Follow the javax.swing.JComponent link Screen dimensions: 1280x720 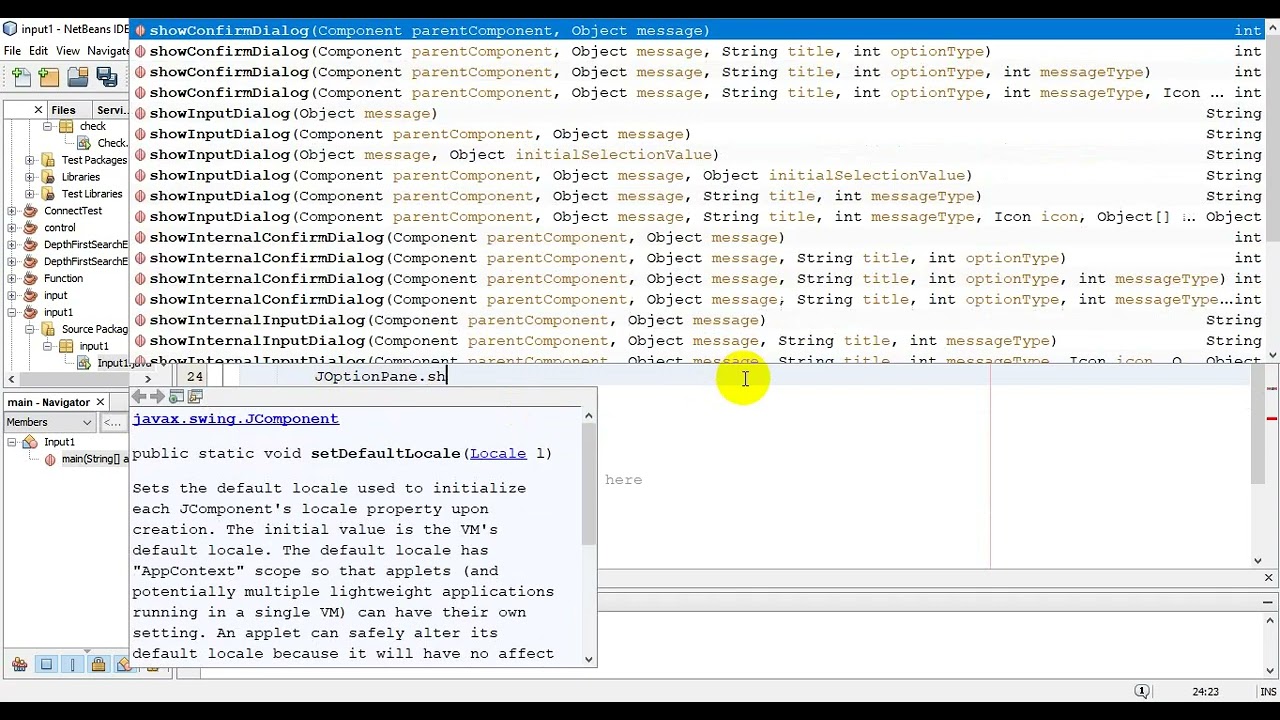tap(235, 419)
